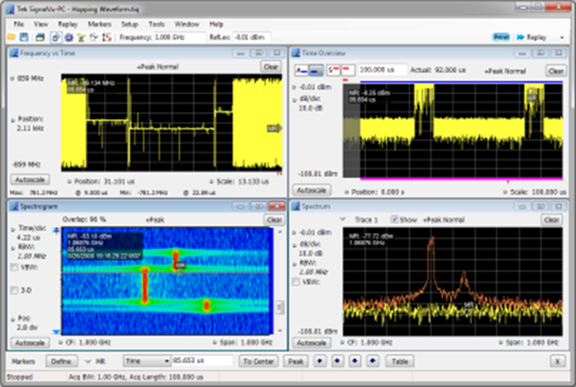The width and height of the screenshot is (576, 387).
Task: Click the red-line button beside 'S' button
Action: (348, 70)
